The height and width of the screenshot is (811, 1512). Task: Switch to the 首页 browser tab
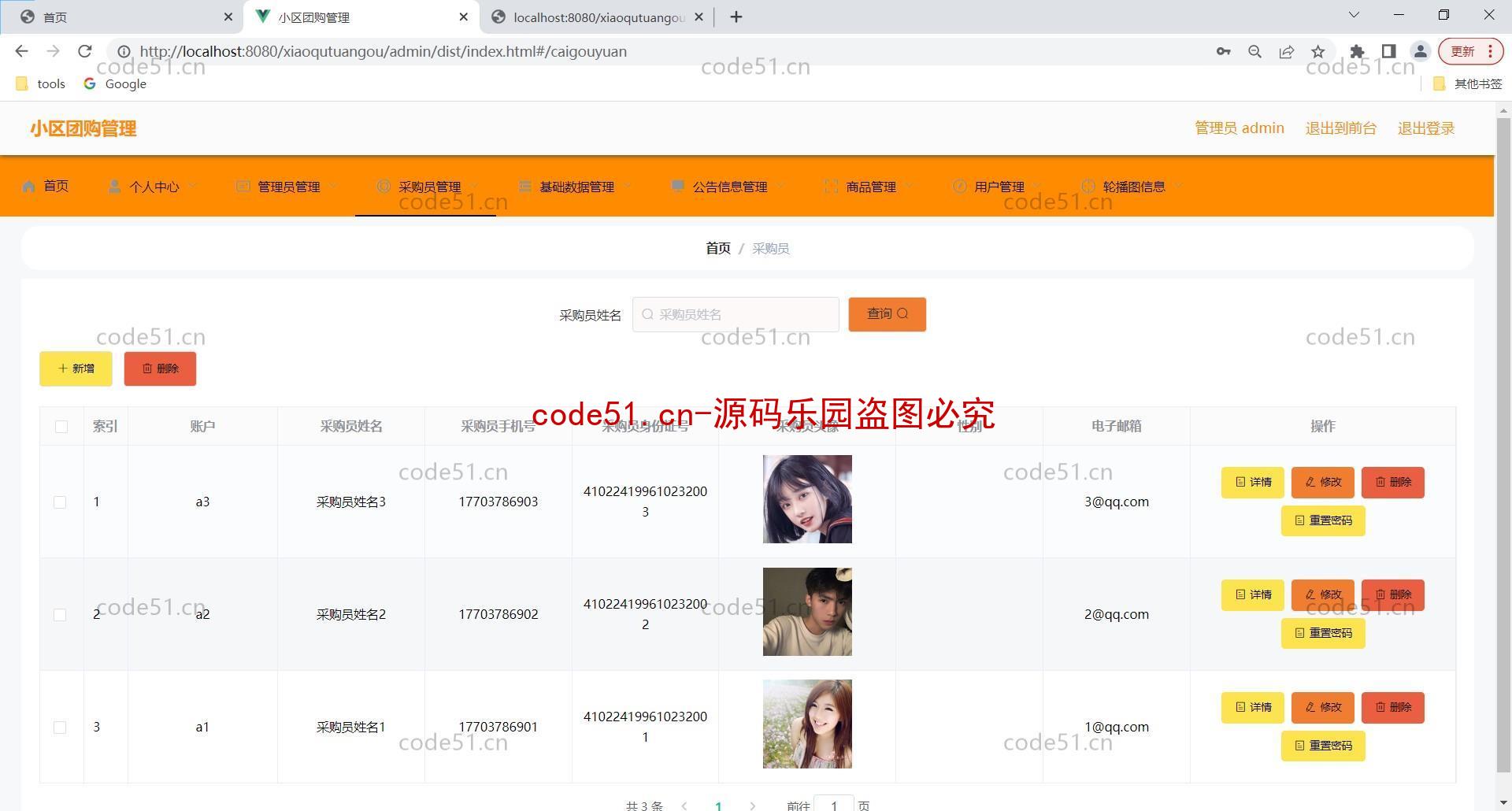(122, 17)
